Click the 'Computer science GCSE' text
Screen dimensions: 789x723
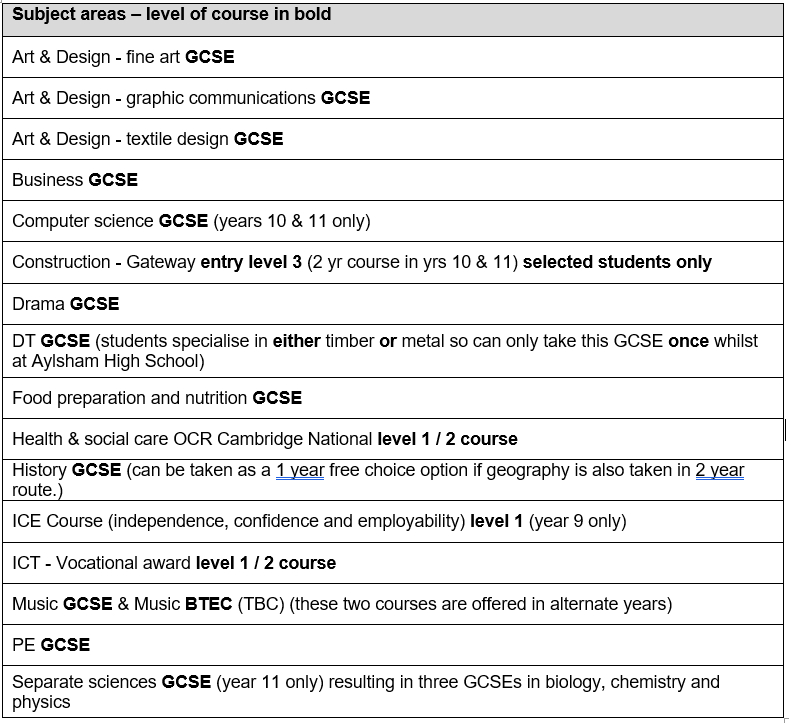click(x=110, y=221)
